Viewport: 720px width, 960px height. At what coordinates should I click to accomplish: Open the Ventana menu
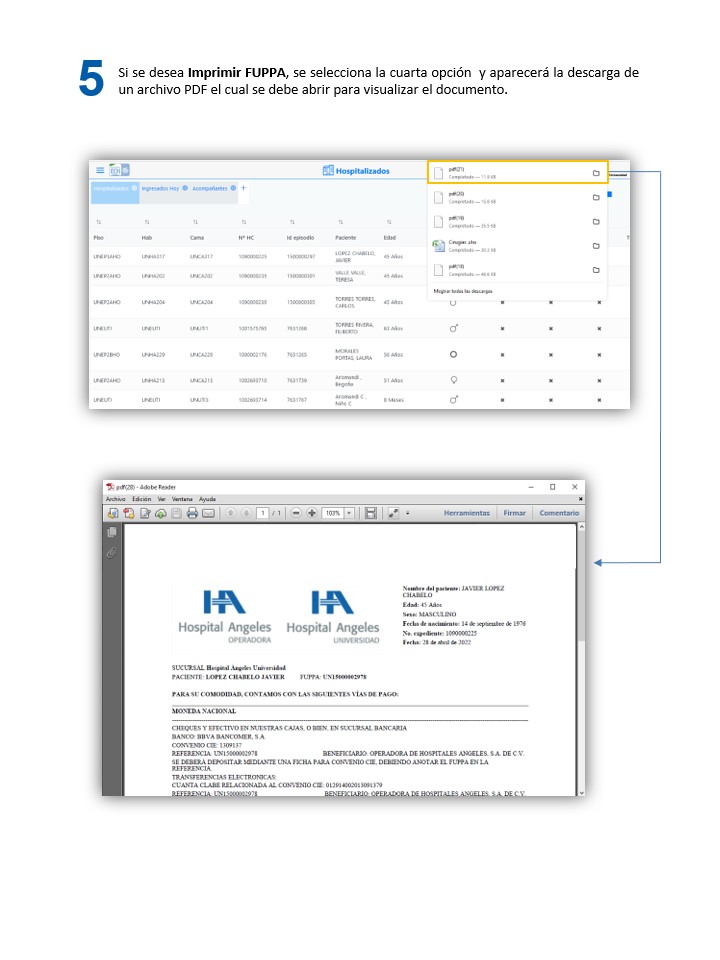(182, 498)
